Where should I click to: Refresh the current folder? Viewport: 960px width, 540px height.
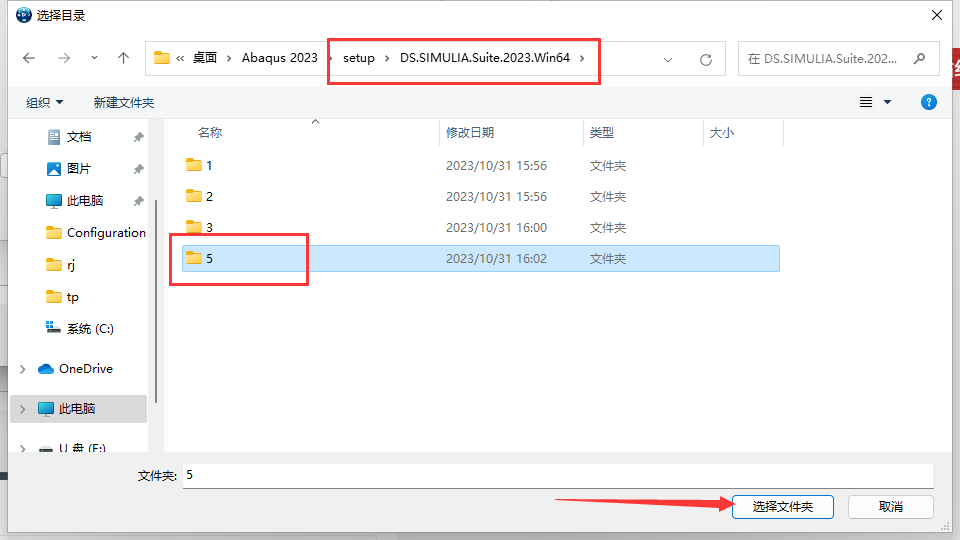coord(706,59)
